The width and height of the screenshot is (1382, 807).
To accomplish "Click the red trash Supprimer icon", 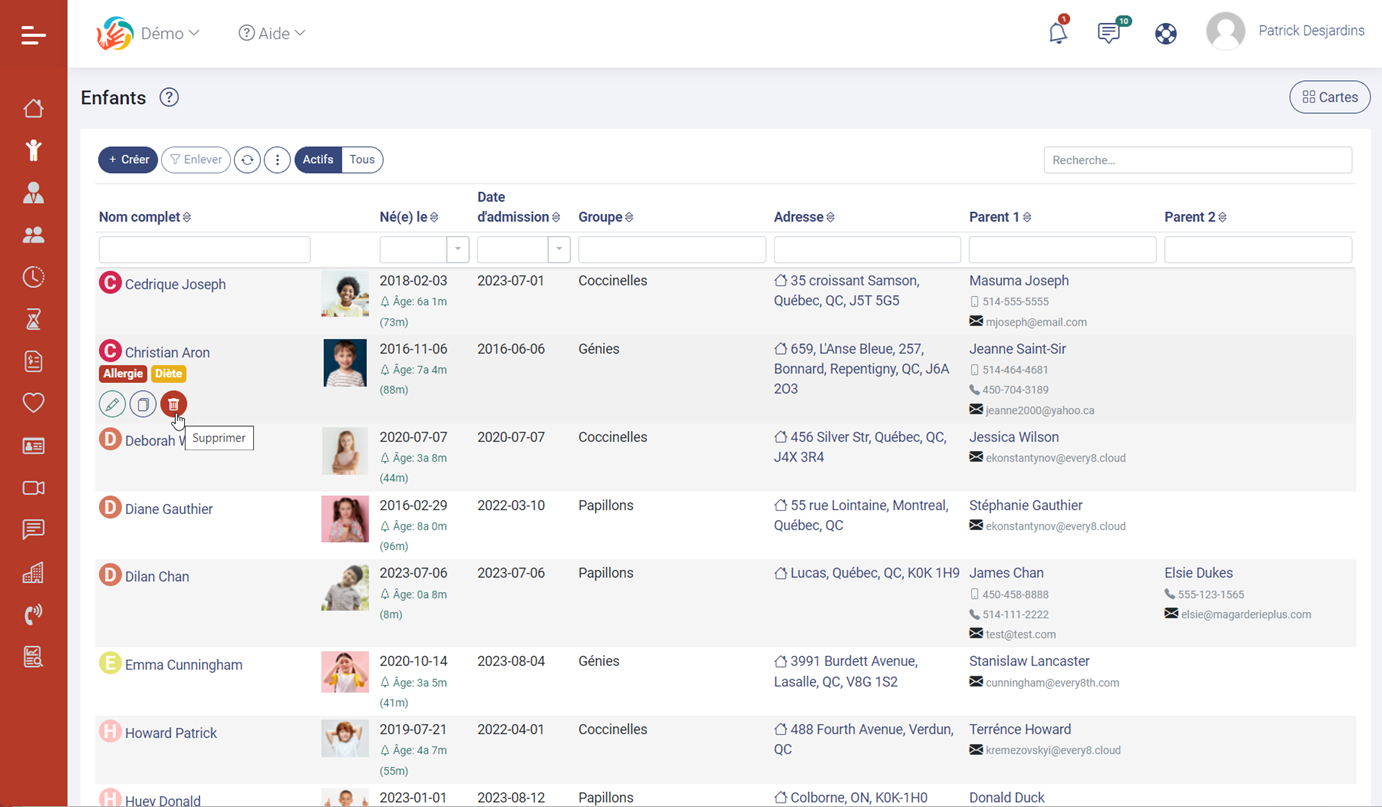I will [174, 404].
